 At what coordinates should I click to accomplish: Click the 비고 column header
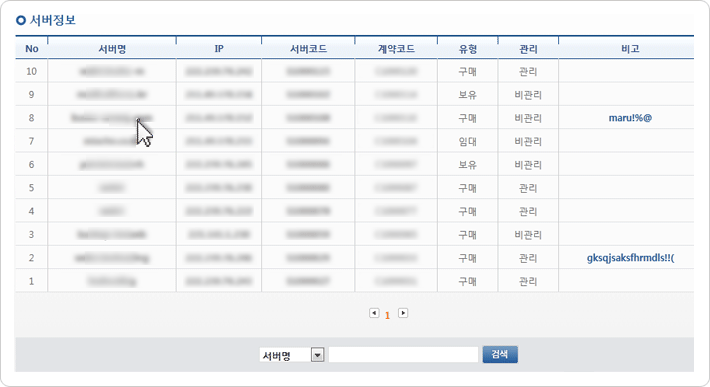(630, 48)
